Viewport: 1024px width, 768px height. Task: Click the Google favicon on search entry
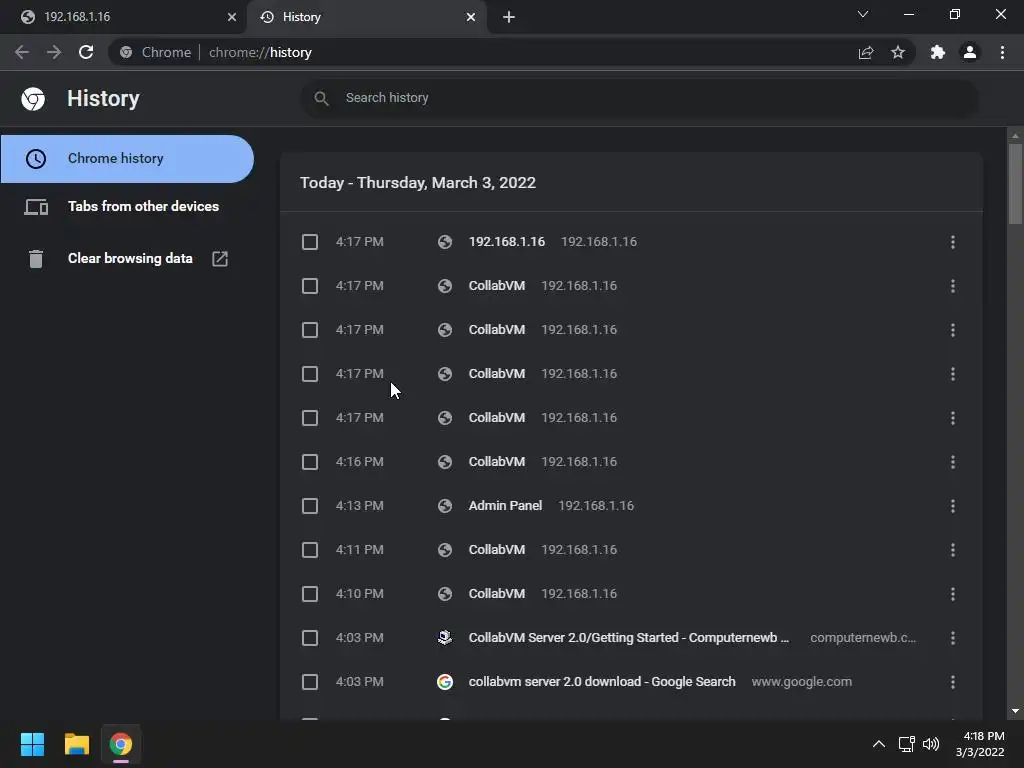click(x=445, y=682)
